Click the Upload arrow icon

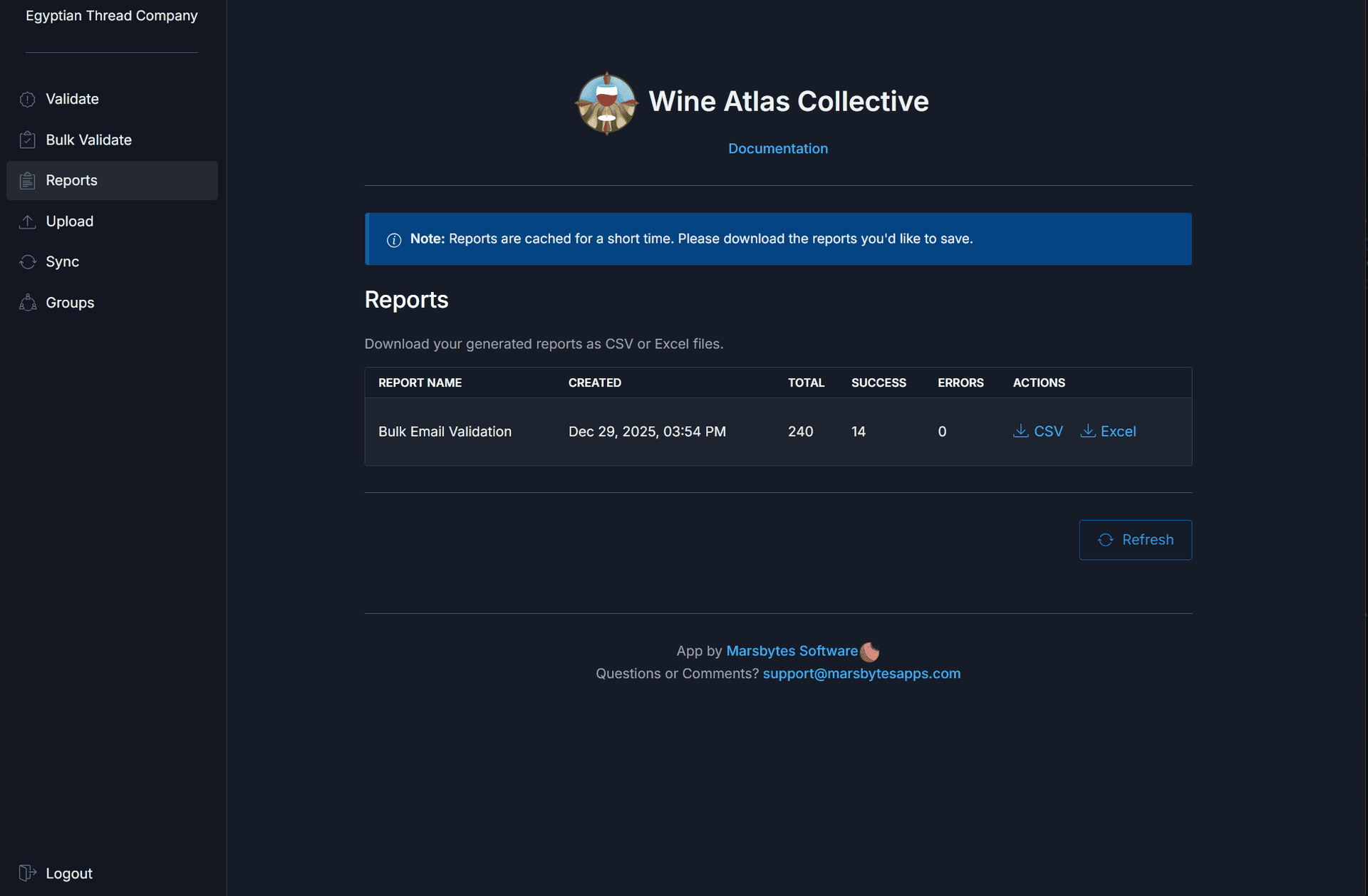(27, 221)
